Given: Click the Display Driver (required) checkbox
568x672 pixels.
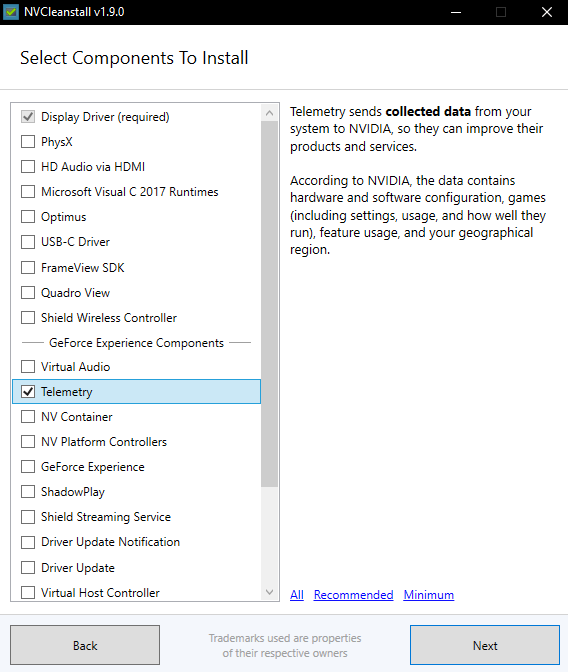Looking at the screenshot, I should click(28, 117).
